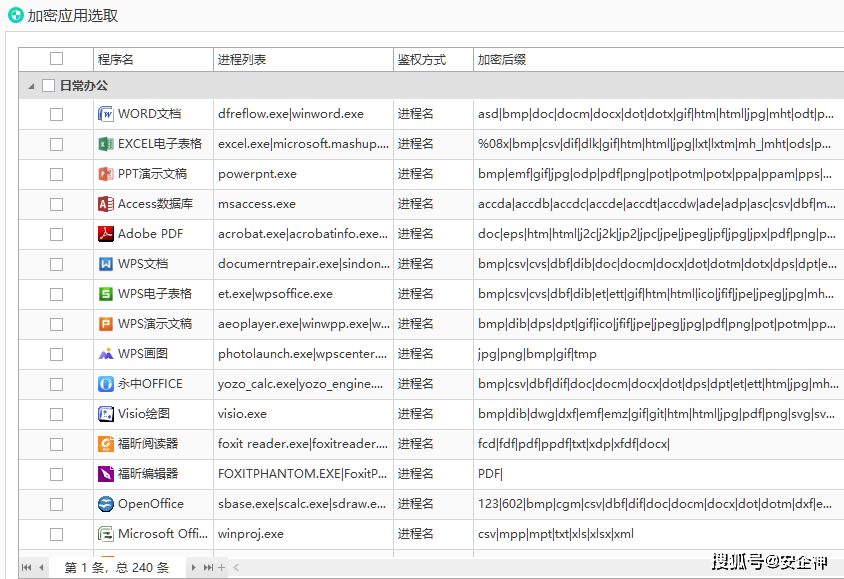This screenshot has height=579, width=844.
Task: Click the WPS画图 icon
Action: pos(106,354)
